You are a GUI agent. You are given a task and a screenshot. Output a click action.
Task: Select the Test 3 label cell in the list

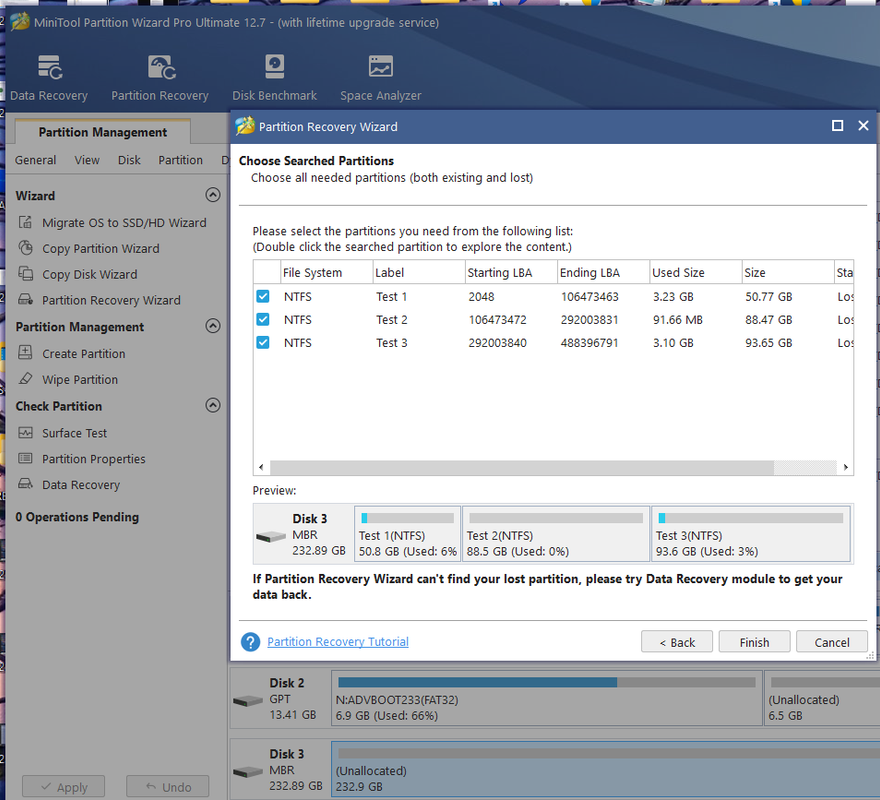tap(392, 342)
